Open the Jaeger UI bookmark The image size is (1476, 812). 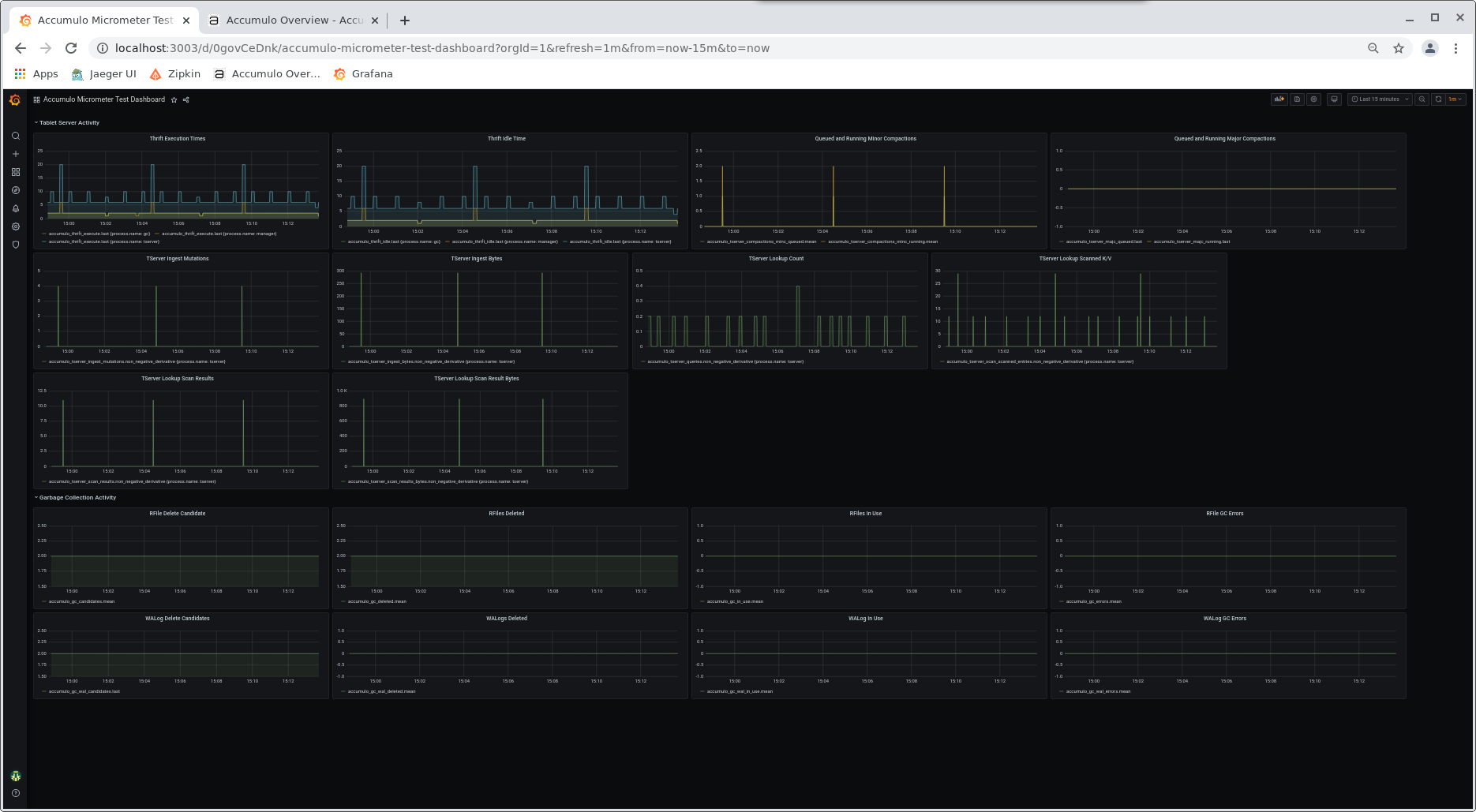(103, 74)
